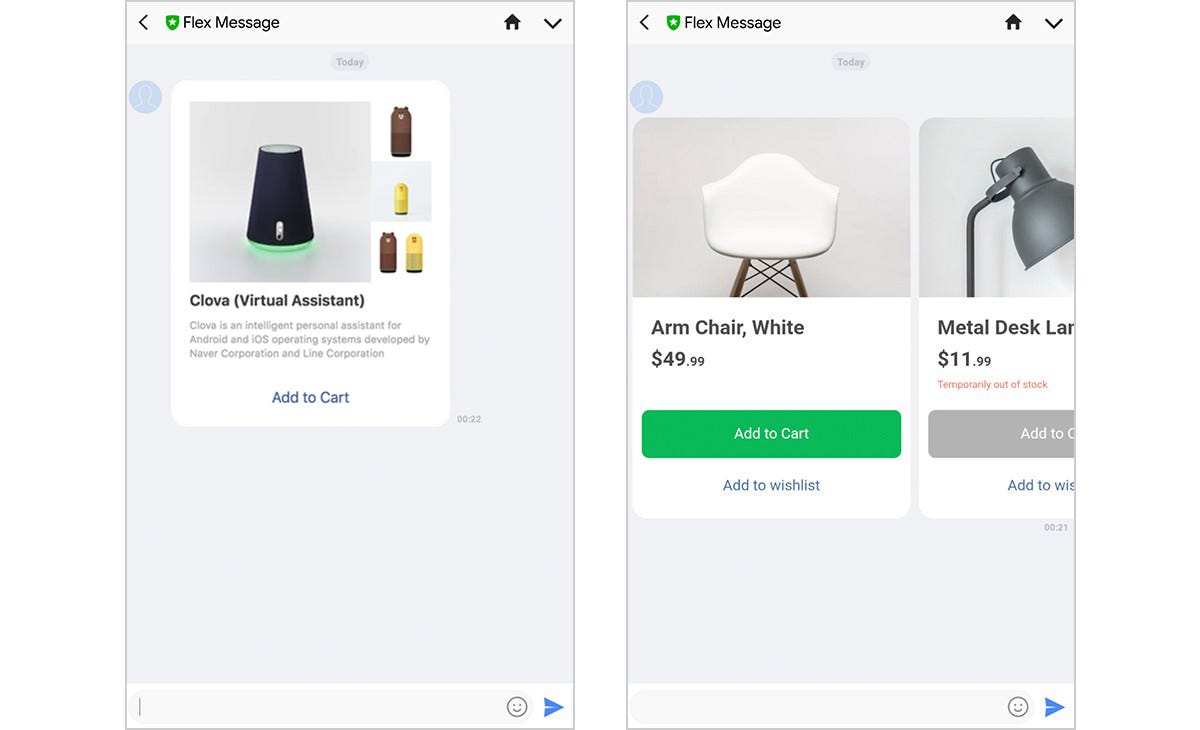
Task: Expand the chevron menu in the left chat header
Action: [x=553, y=23]
